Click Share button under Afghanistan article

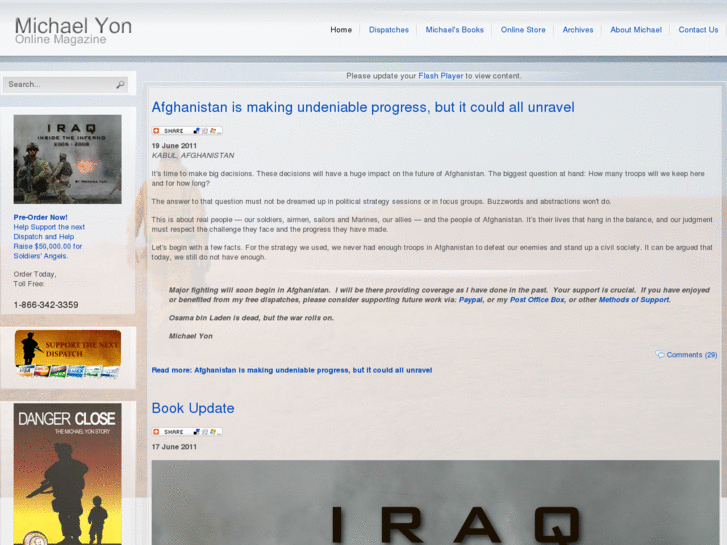(x=187, y=131)
